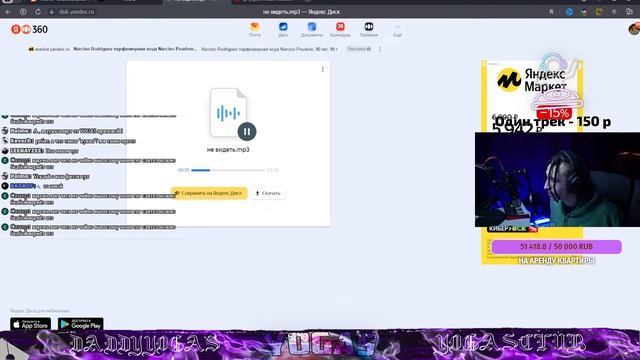Reload the page in browser

click(38, 12)
